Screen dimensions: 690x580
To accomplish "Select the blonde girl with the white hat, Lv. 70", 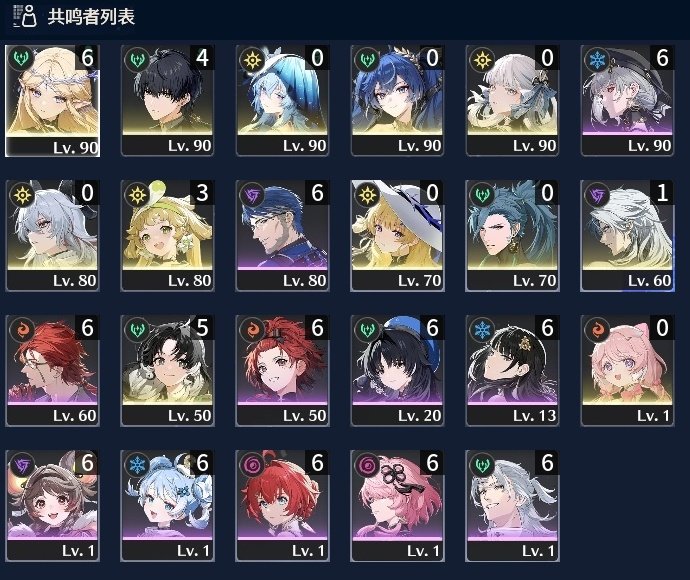I will point(397,235).
